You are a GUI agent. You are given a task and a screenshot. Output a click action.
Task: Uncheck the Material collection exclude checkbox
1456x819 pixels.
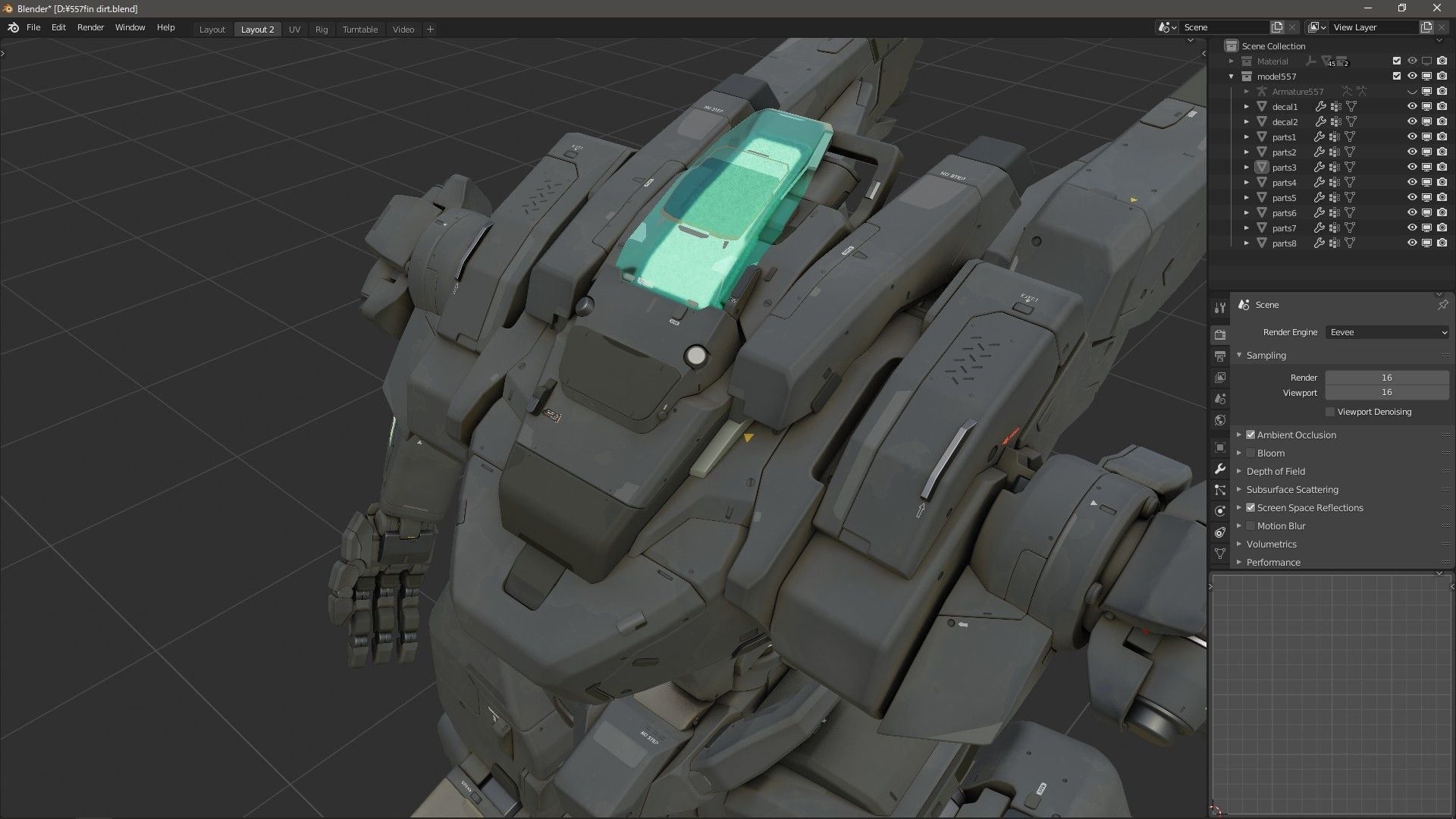click(1397, 61)
